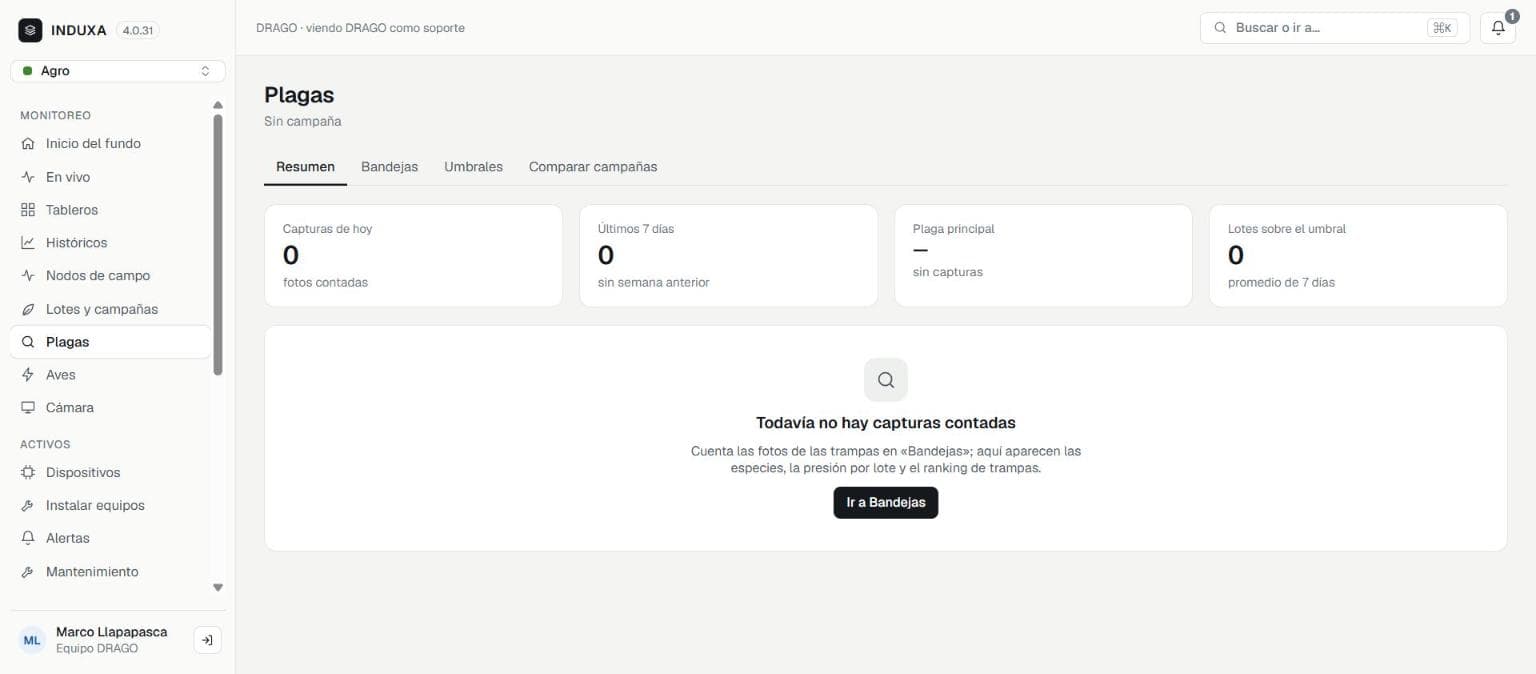Navigate to Históricos
The height and width of the screenshot is (674, 1536).
[110, 243]
